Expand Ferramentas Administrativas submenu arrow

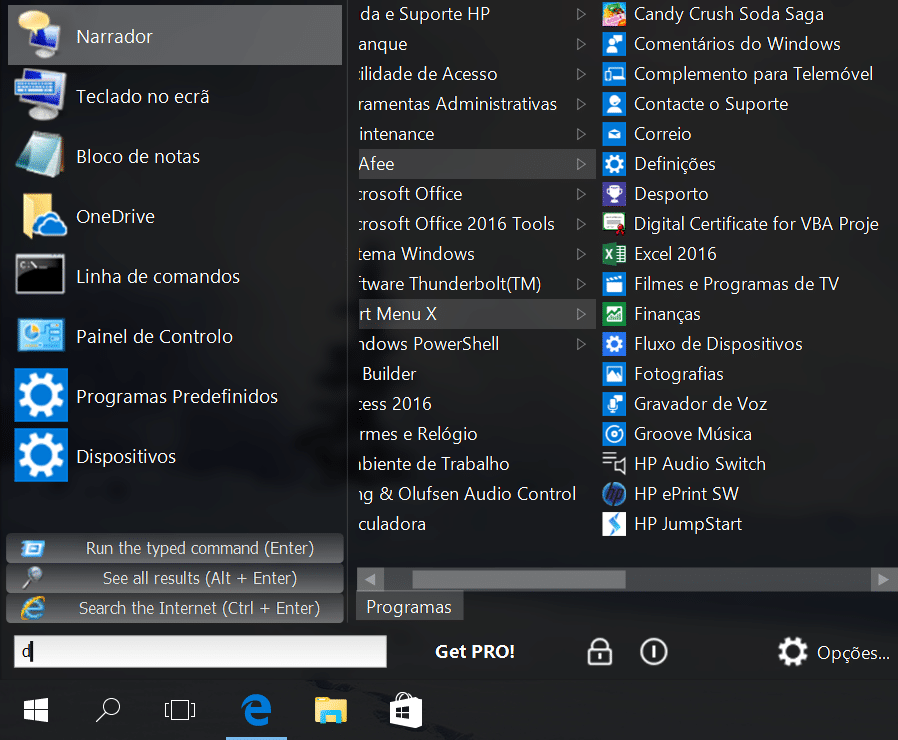point(581,104)
